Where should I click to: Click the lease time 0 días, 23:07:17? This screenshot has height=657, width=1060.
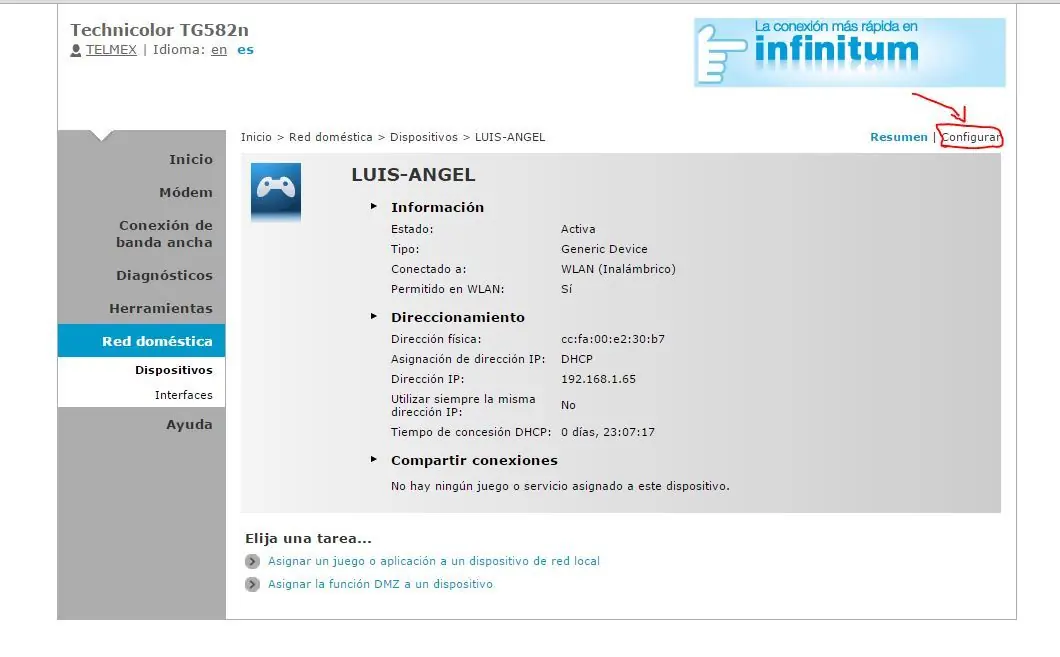tap(608, 432)
